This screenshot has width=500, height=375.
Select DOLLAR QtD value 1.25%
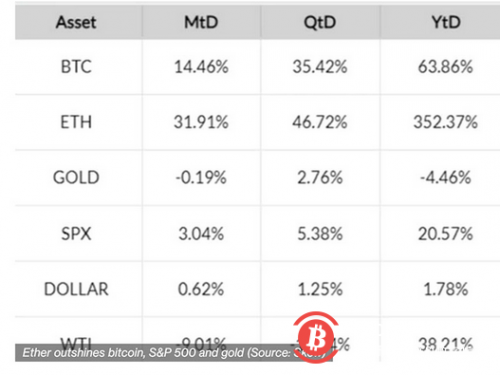pos(320,289)
